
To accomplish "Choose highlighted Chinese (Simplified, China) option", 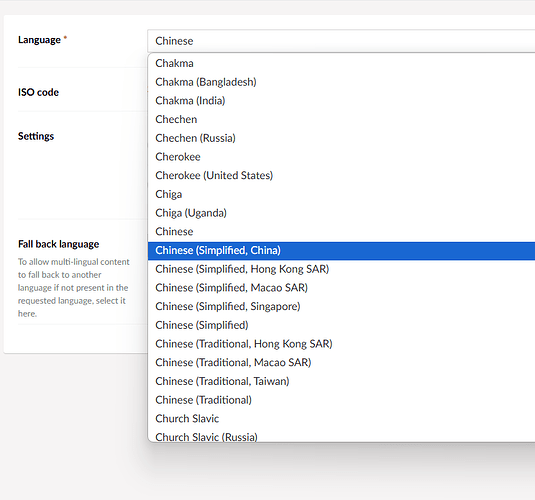I will point(341,251).
